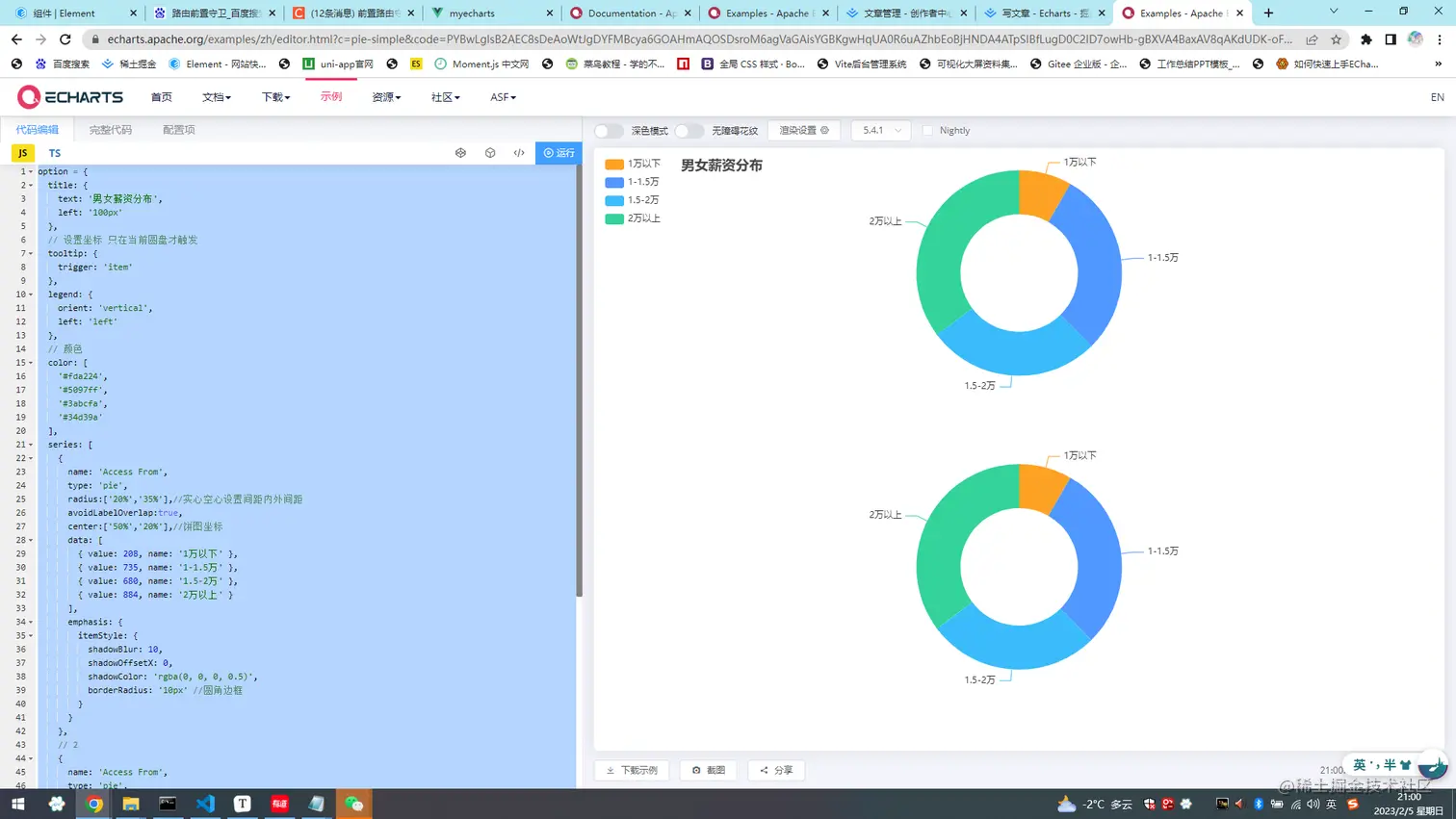Switch to the 配置项 tab
The image size is (1456, 819).
coord(179,130)
